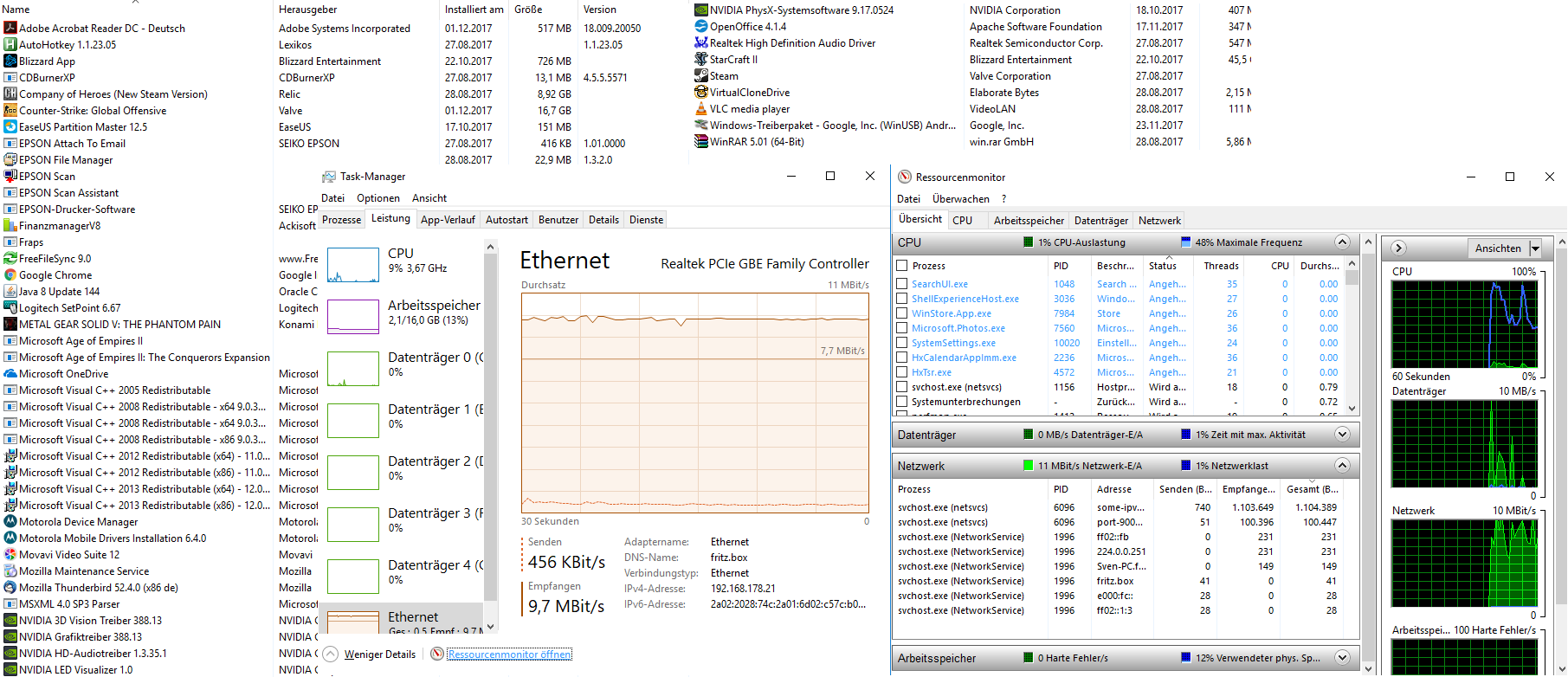Collapse the CPU section in Ressourcenmonitor
The image size is (1568, 677).
(1342, 242)
